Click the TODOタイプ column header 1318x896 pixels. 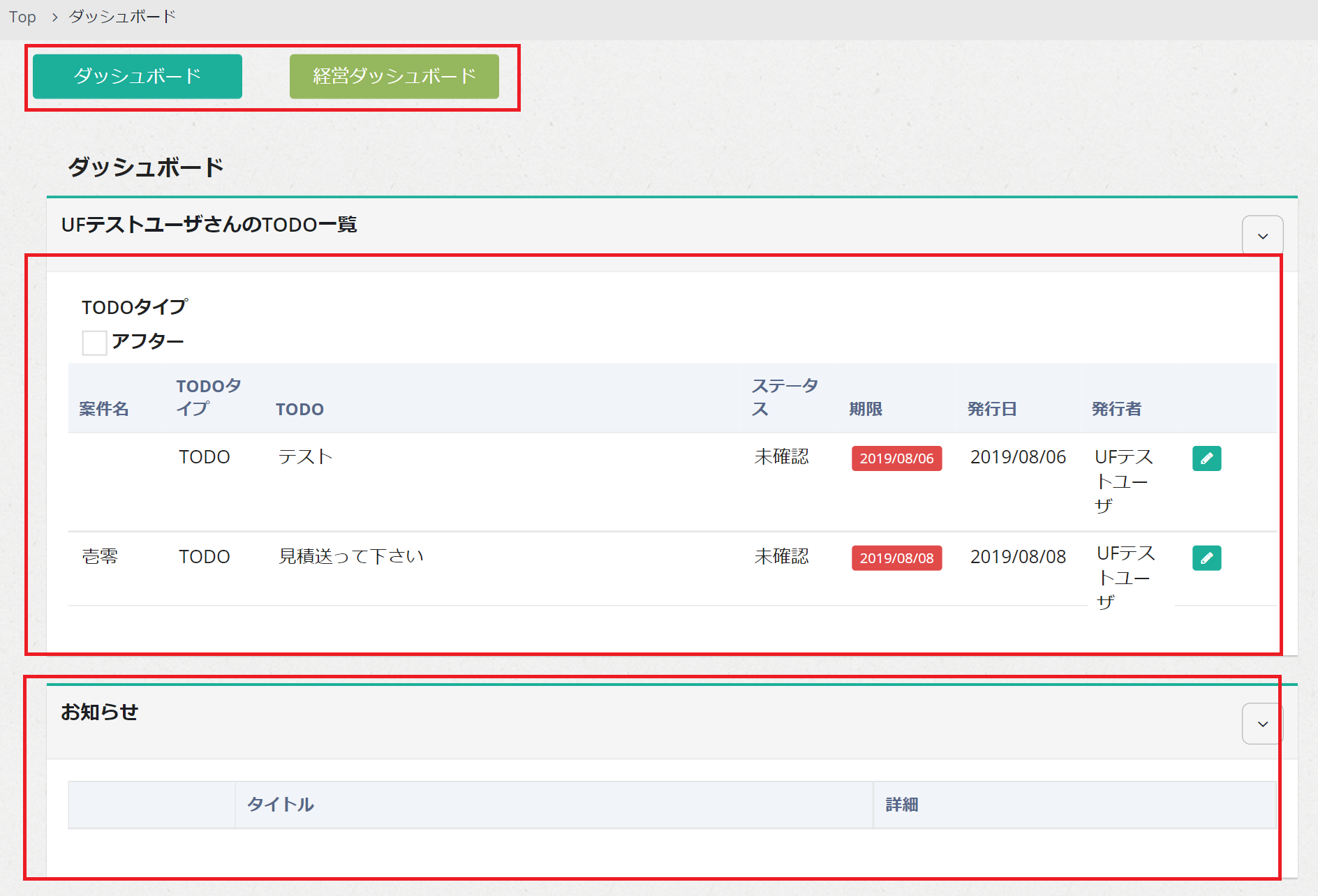[x=208, y=397]
